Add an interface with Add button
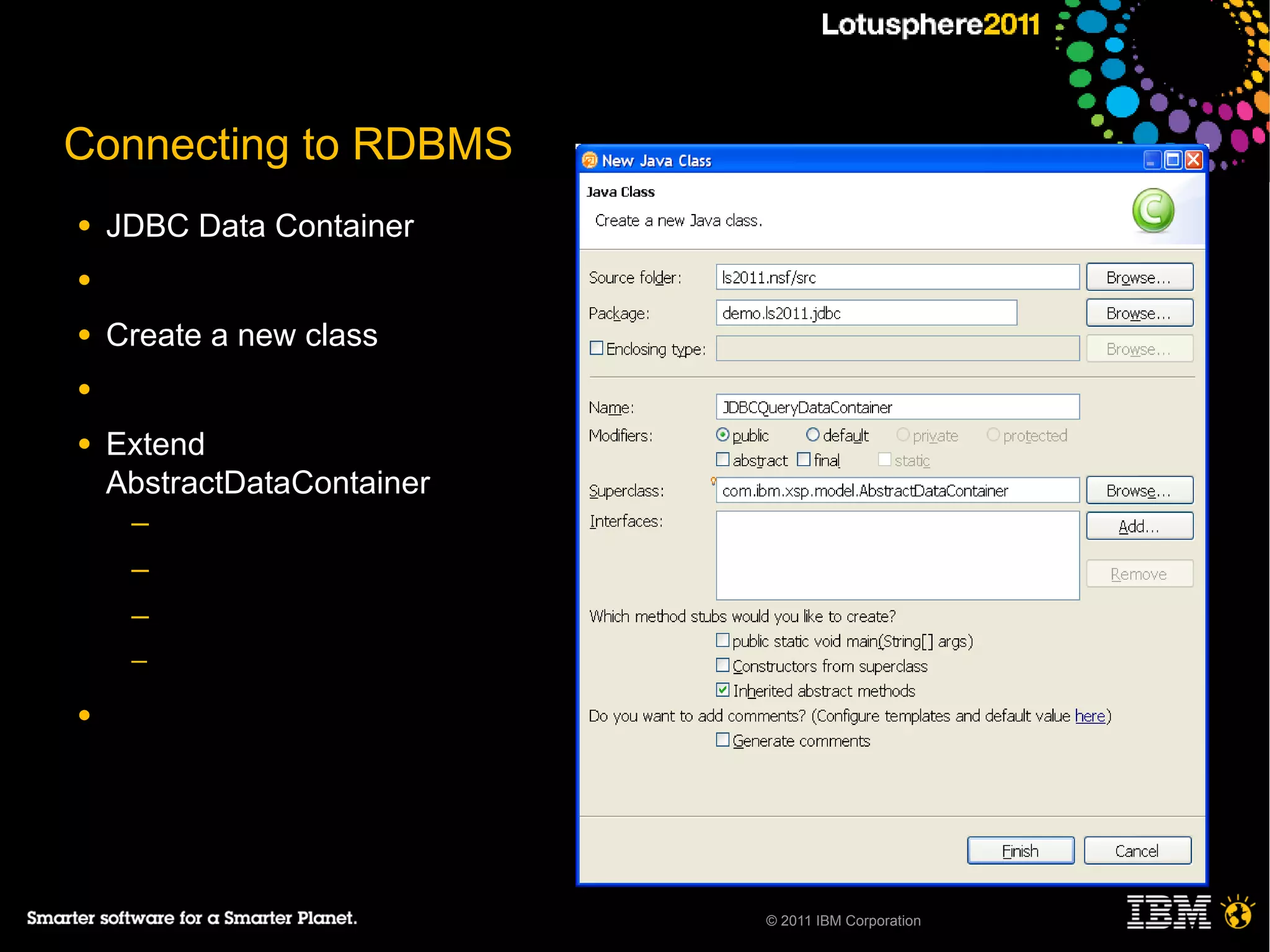 [1139, 526]
